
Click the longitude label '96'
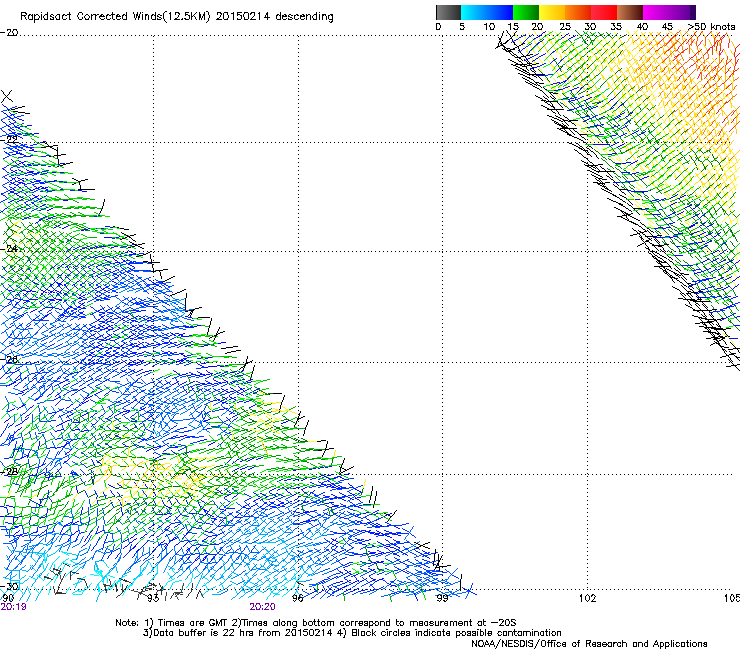click(297, 598)
